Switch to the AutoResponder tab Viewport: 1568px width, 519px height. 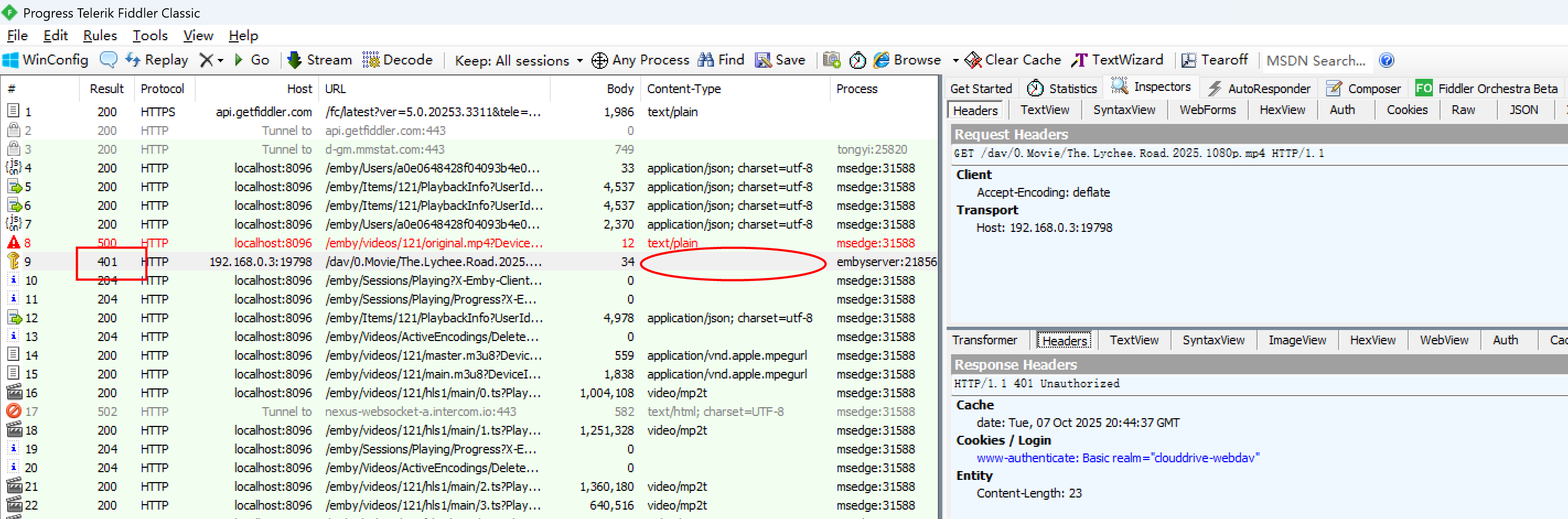click(1259, 89)
